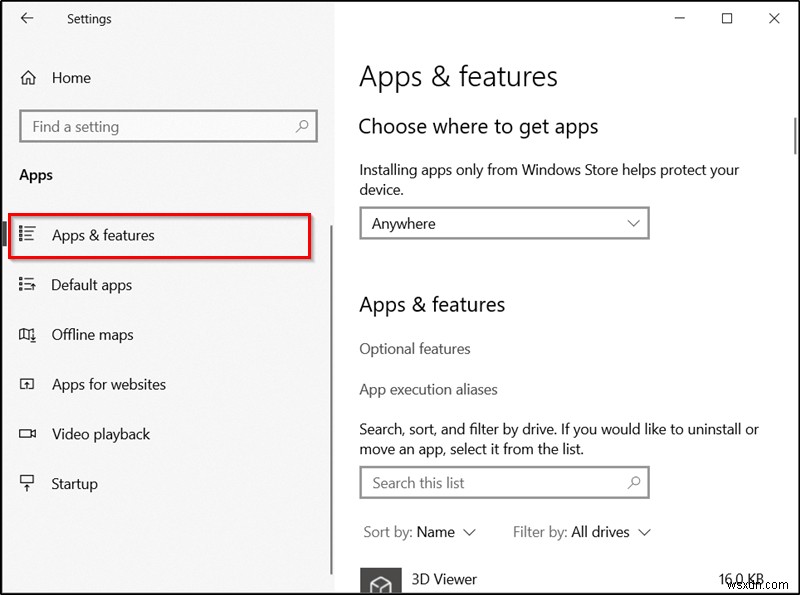Image resolution: width=800 pixels, height=595 pixels.
Task: Select the 3D Viewer list entry
Action: coord(444,579)
